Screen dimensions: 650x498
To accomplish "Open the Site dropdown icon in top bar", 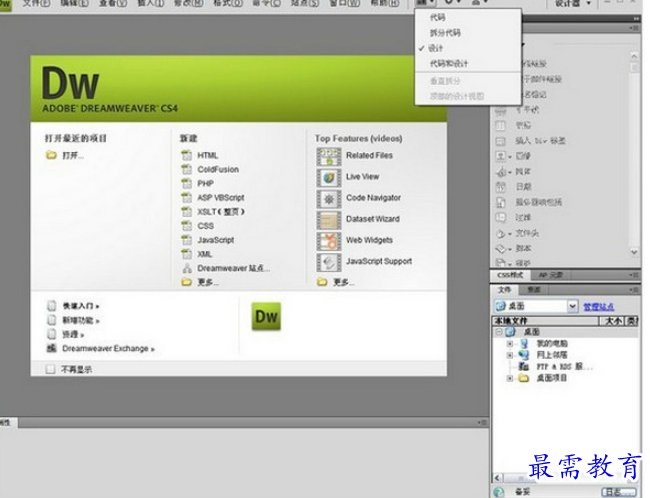I will [478, 2].
